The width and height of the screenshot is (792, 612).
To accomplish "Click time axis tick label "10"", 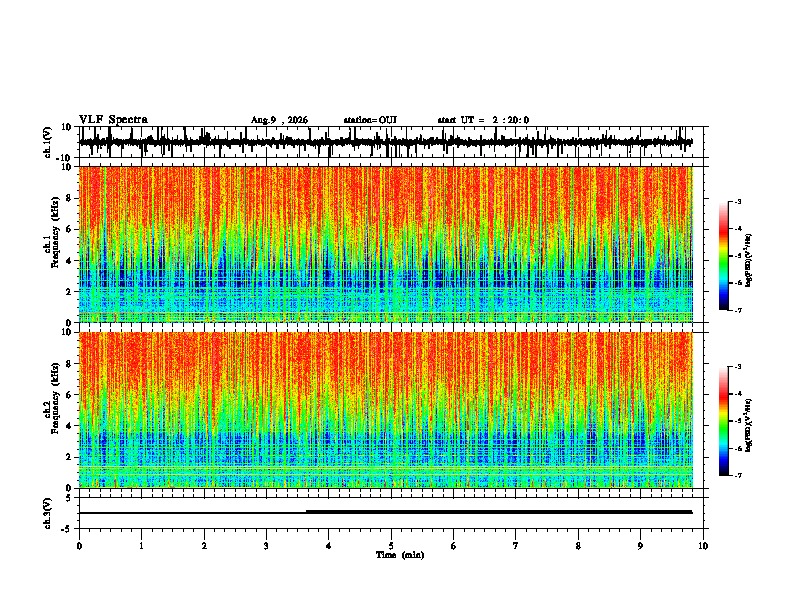I will 703,546.
